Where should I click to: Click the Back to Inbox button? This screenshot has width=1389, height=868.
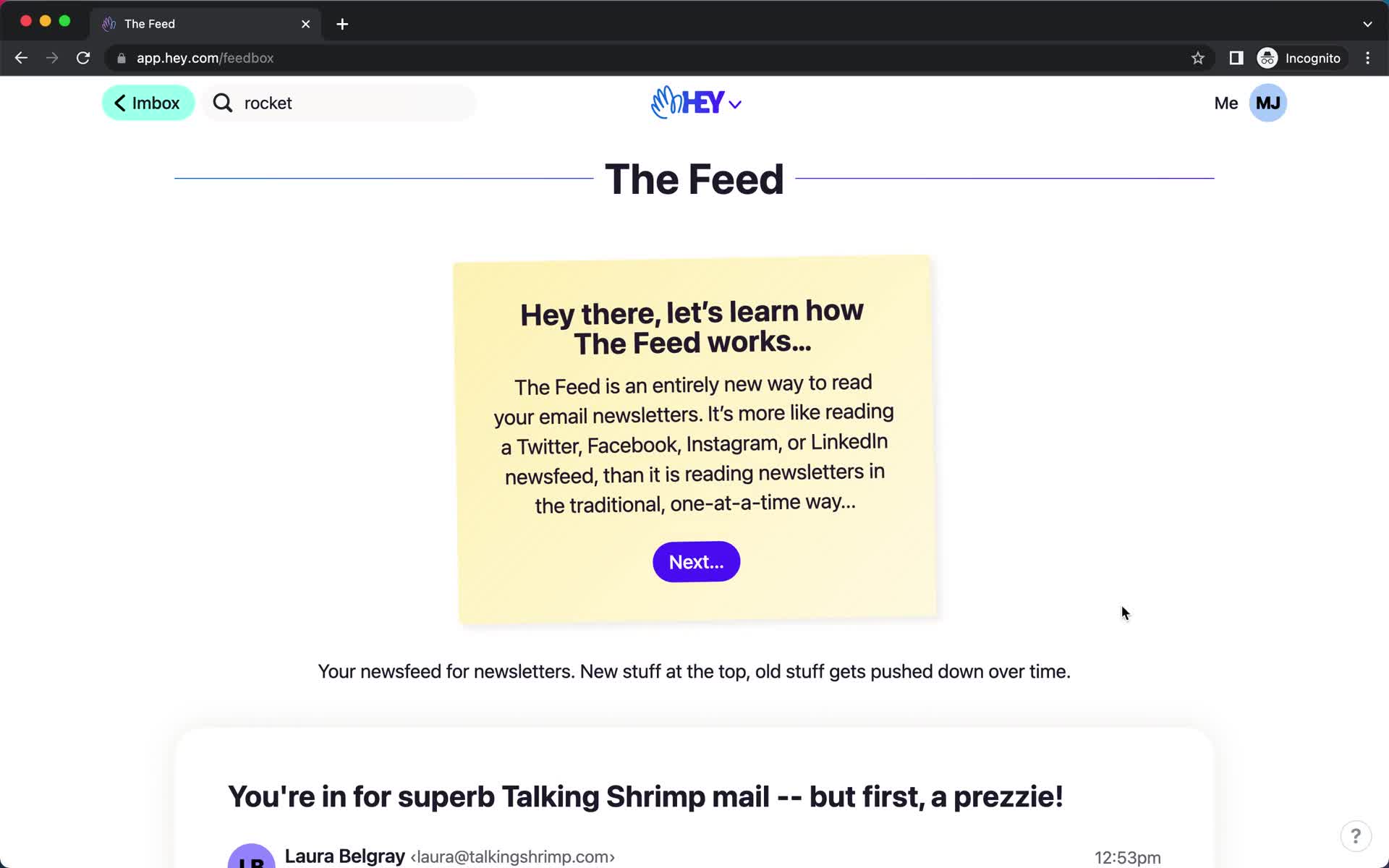[x=148, y=103]
